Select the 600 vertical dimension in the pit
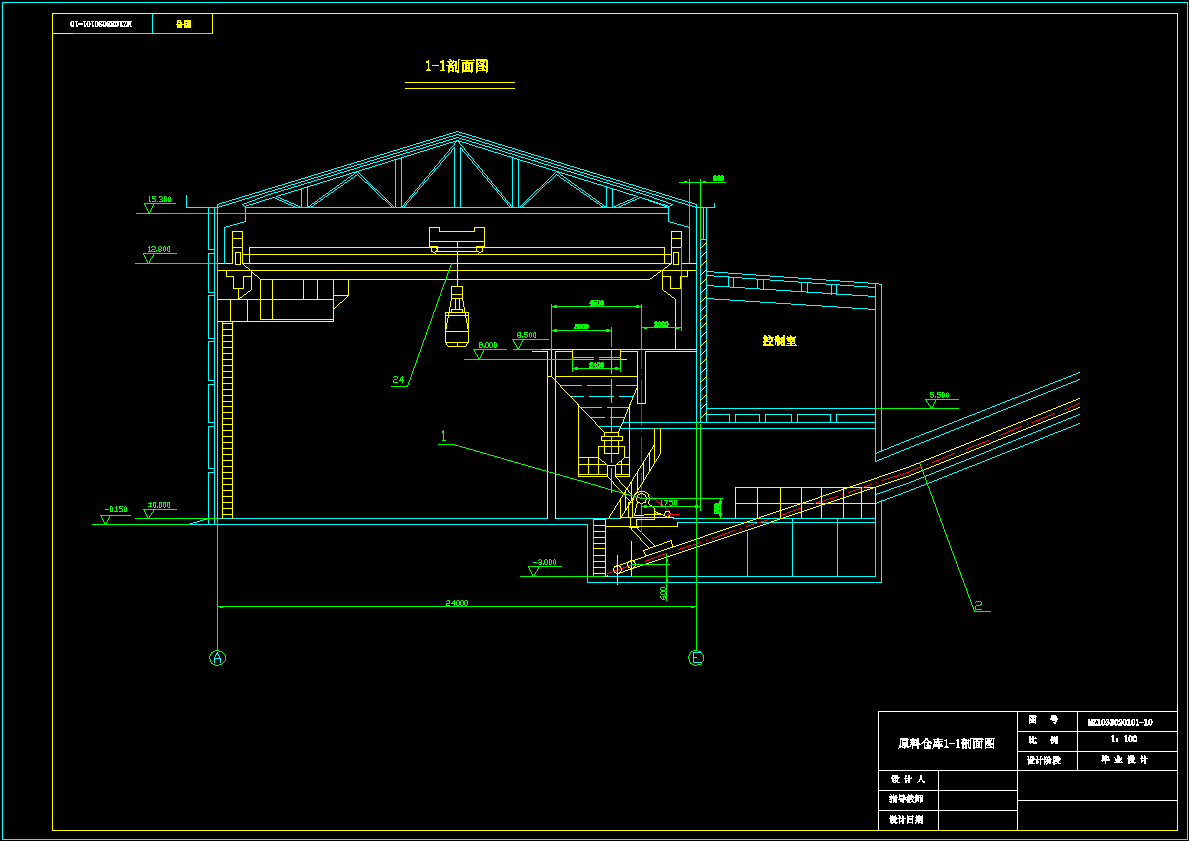Viewport: 1189px width, 841px height. coord(664,592)
